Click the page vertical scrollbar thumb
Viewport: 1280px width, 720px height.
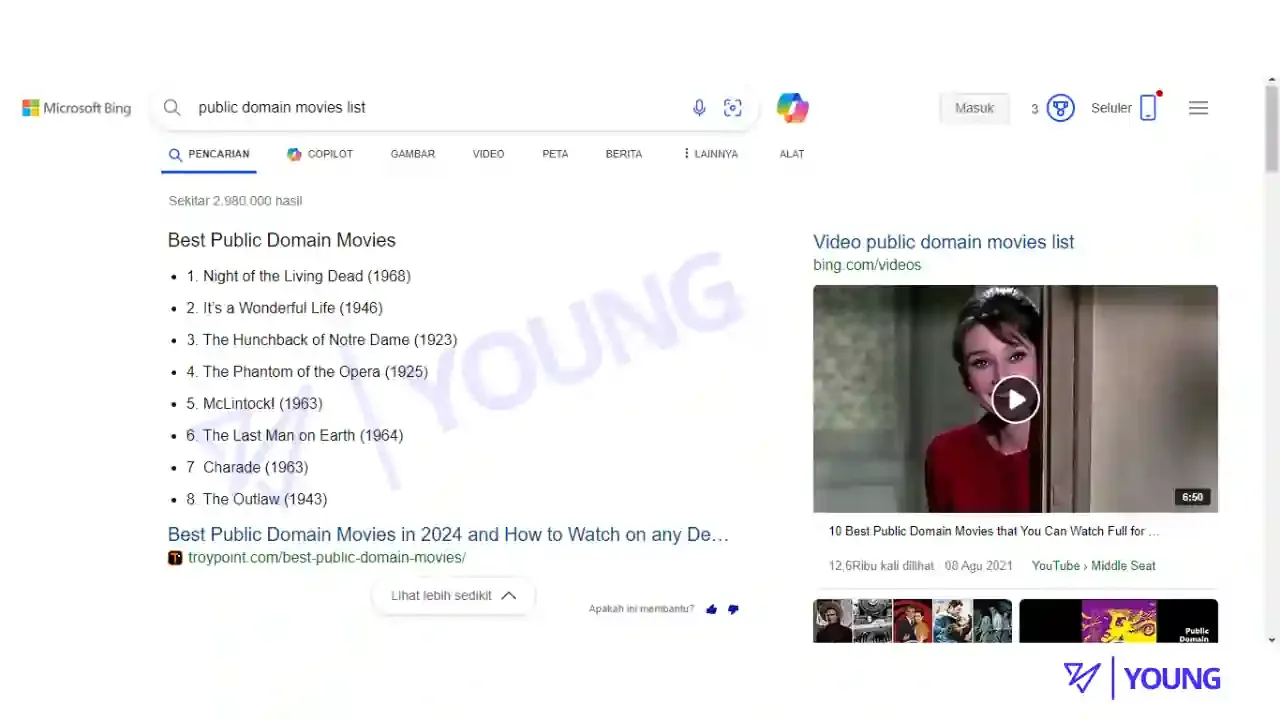[x=1272, y=129]
